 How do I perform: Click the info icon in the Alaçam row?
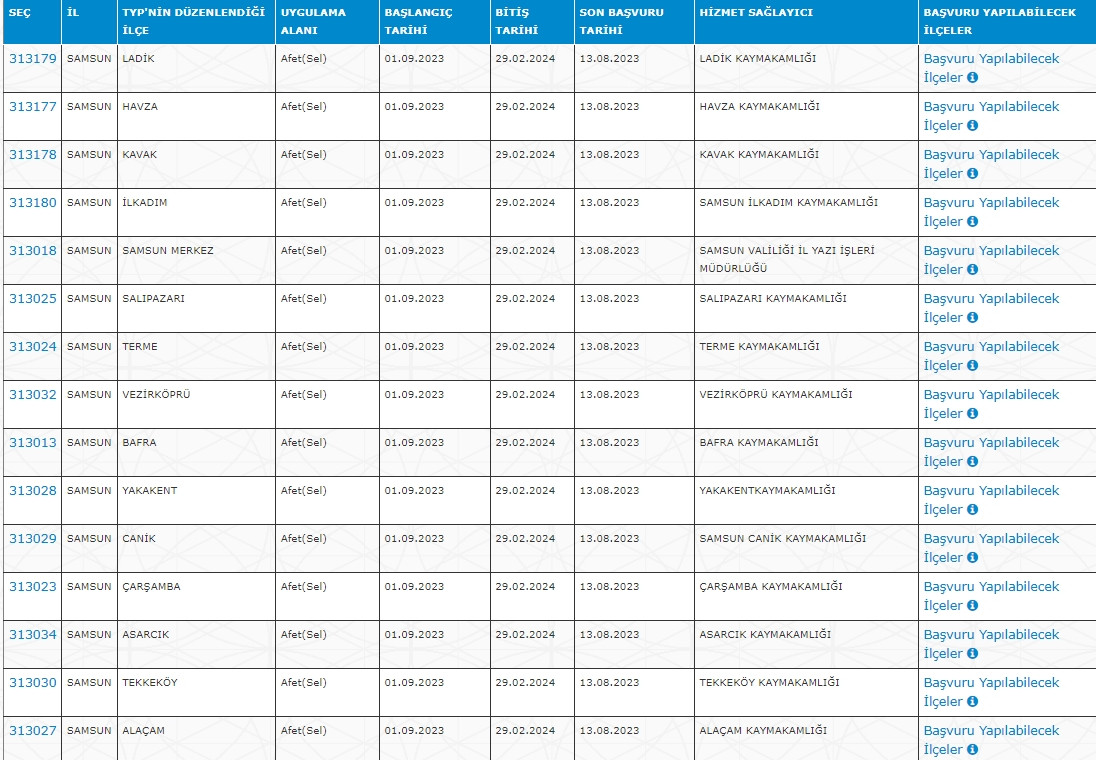972,750
